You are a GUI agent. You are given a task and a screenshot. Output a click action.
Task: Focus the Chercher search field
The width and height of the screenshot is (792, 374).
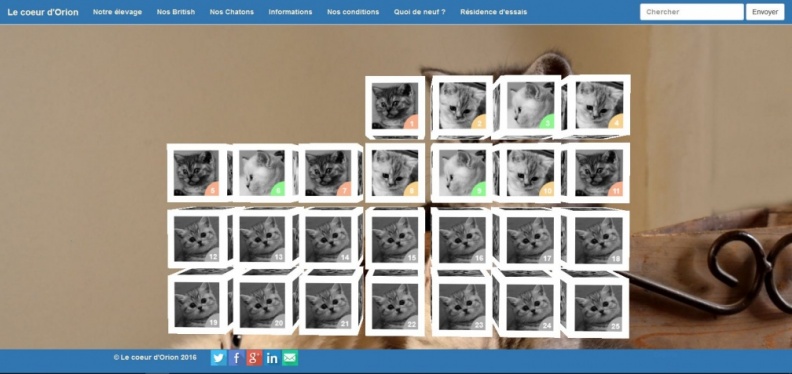[x=691, y=12]
